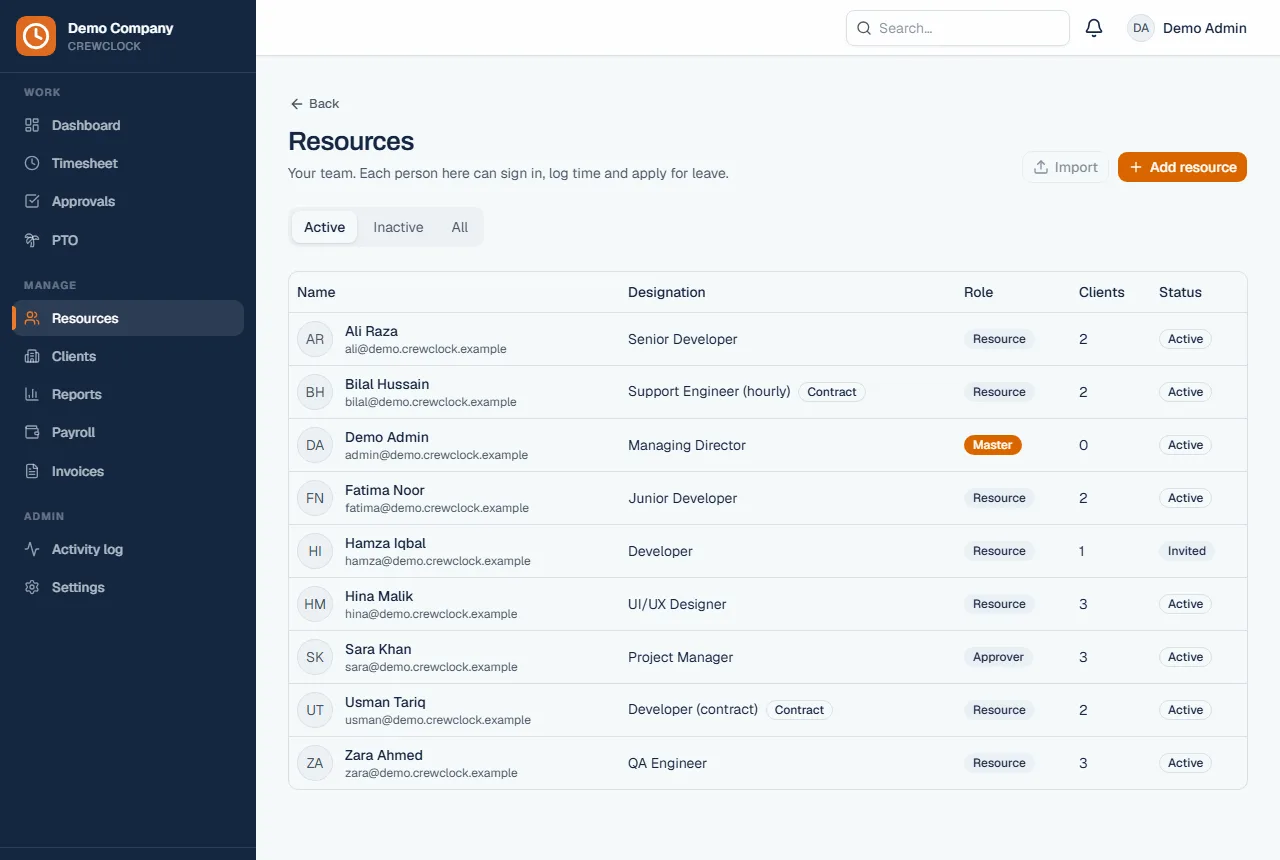
Task: Click the Timesheet clock icon
Action: pyautogui.click(x=32, y=163)
